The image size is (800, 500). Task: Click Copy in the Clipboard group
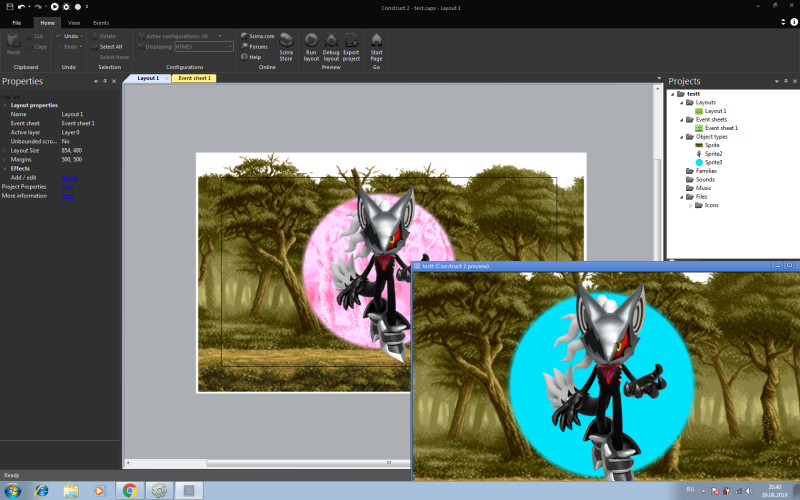(x=36, y=47)
